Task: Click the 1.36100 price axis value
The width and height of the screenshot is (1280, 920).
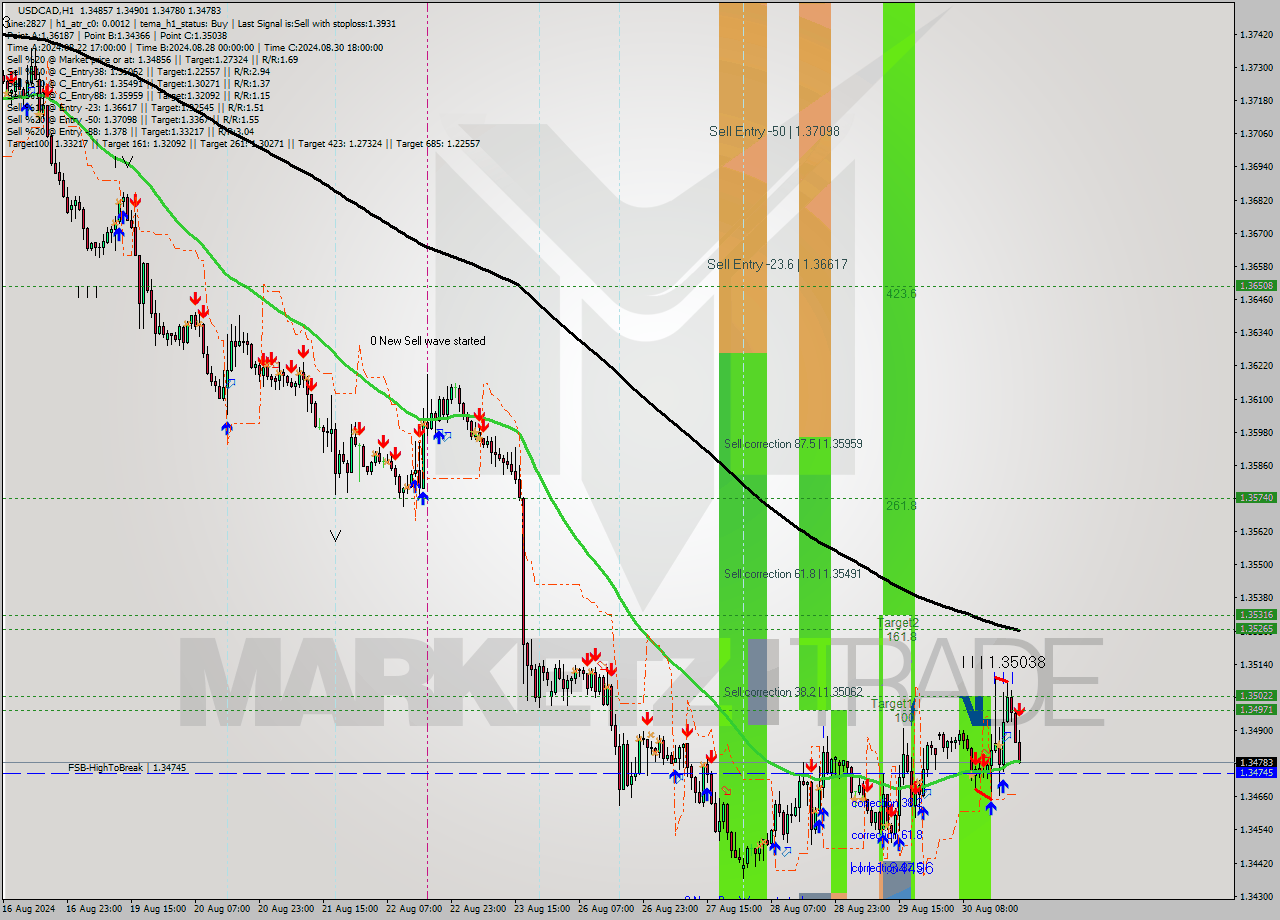Action: (x=1255, y=399)
